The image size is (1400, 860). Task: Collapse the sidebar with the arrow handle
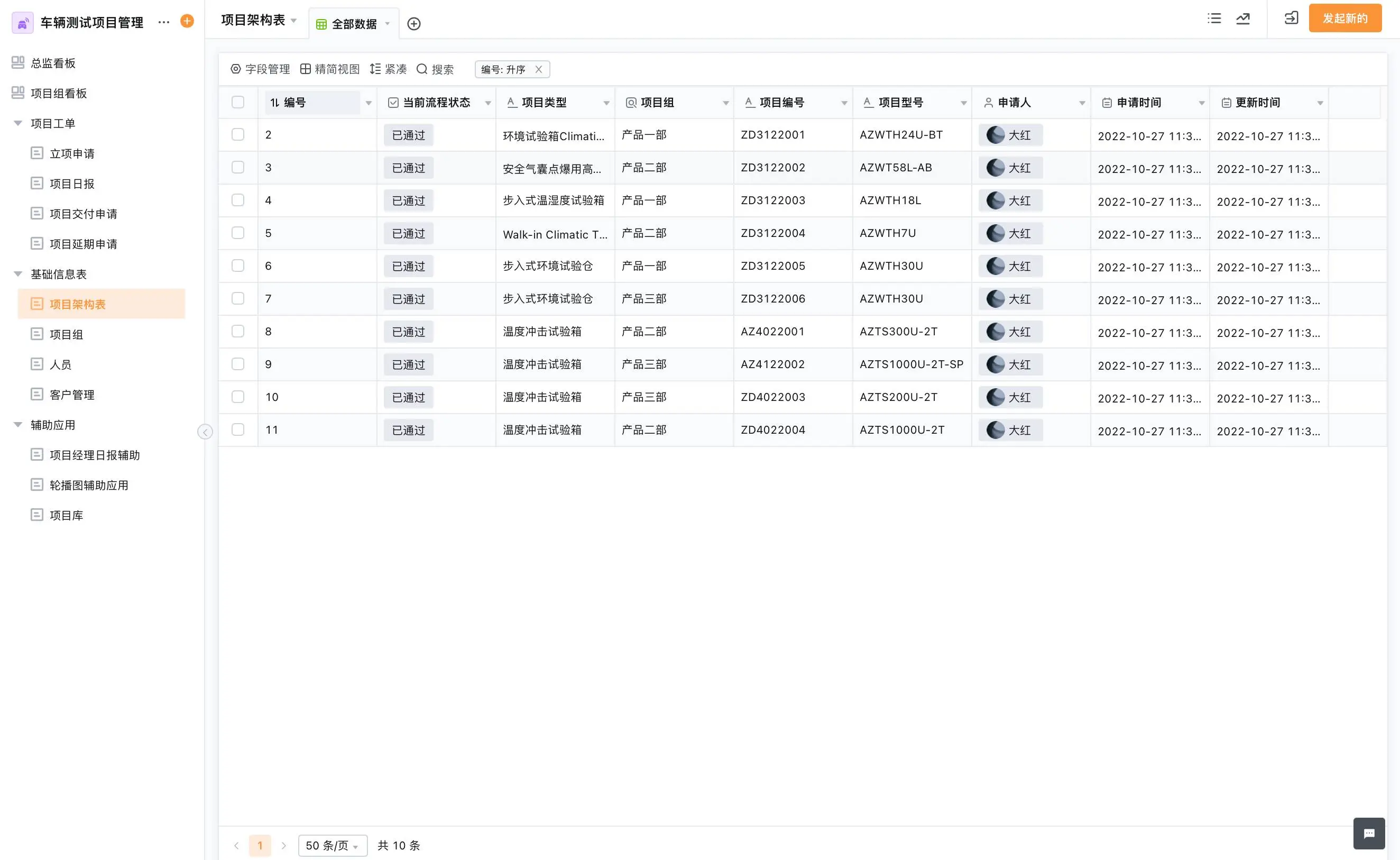[205, 432]
